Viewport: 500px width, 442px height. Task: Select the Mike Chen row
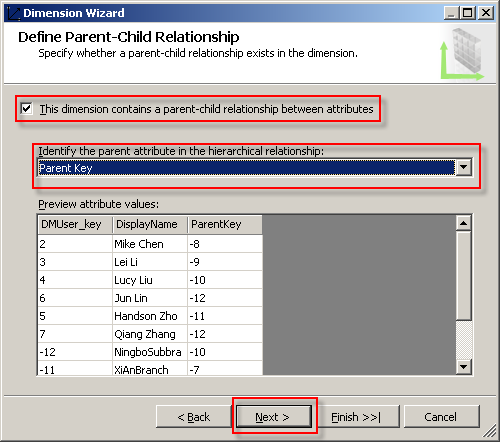150,244
